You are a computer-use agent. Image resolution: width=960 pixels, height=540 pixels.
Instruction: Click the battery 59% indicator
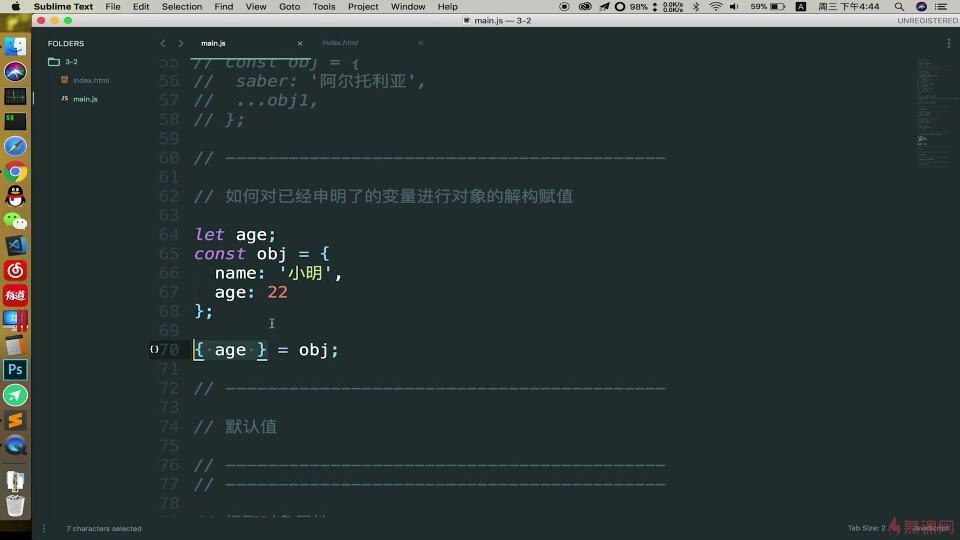[768, 7]
